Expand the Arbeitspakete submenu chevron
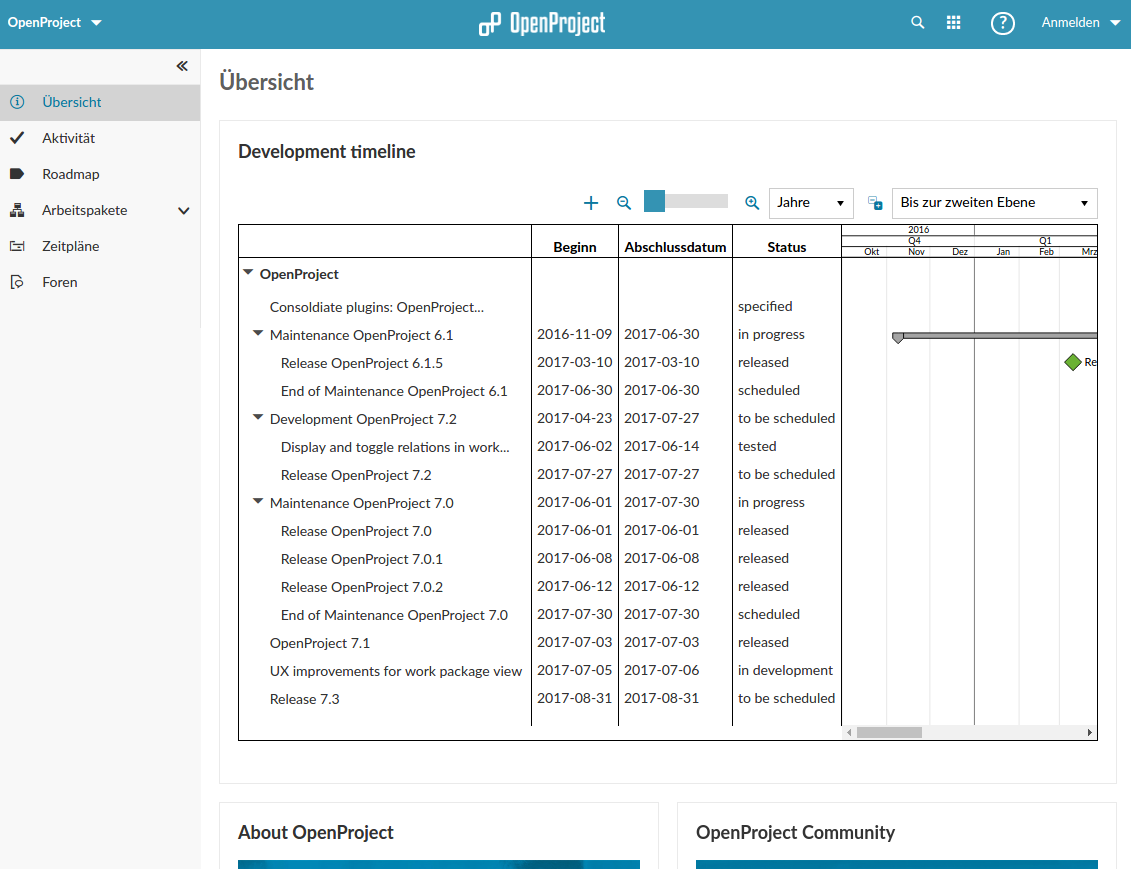 tap(184, 211)
